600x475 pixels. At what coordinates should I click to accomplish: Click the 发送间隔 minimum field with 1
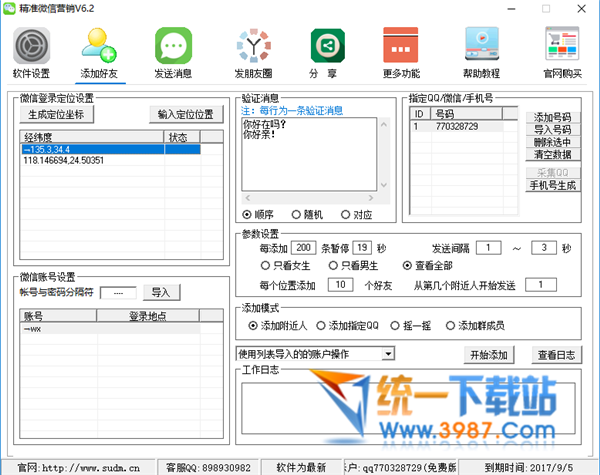pos(489,248)
